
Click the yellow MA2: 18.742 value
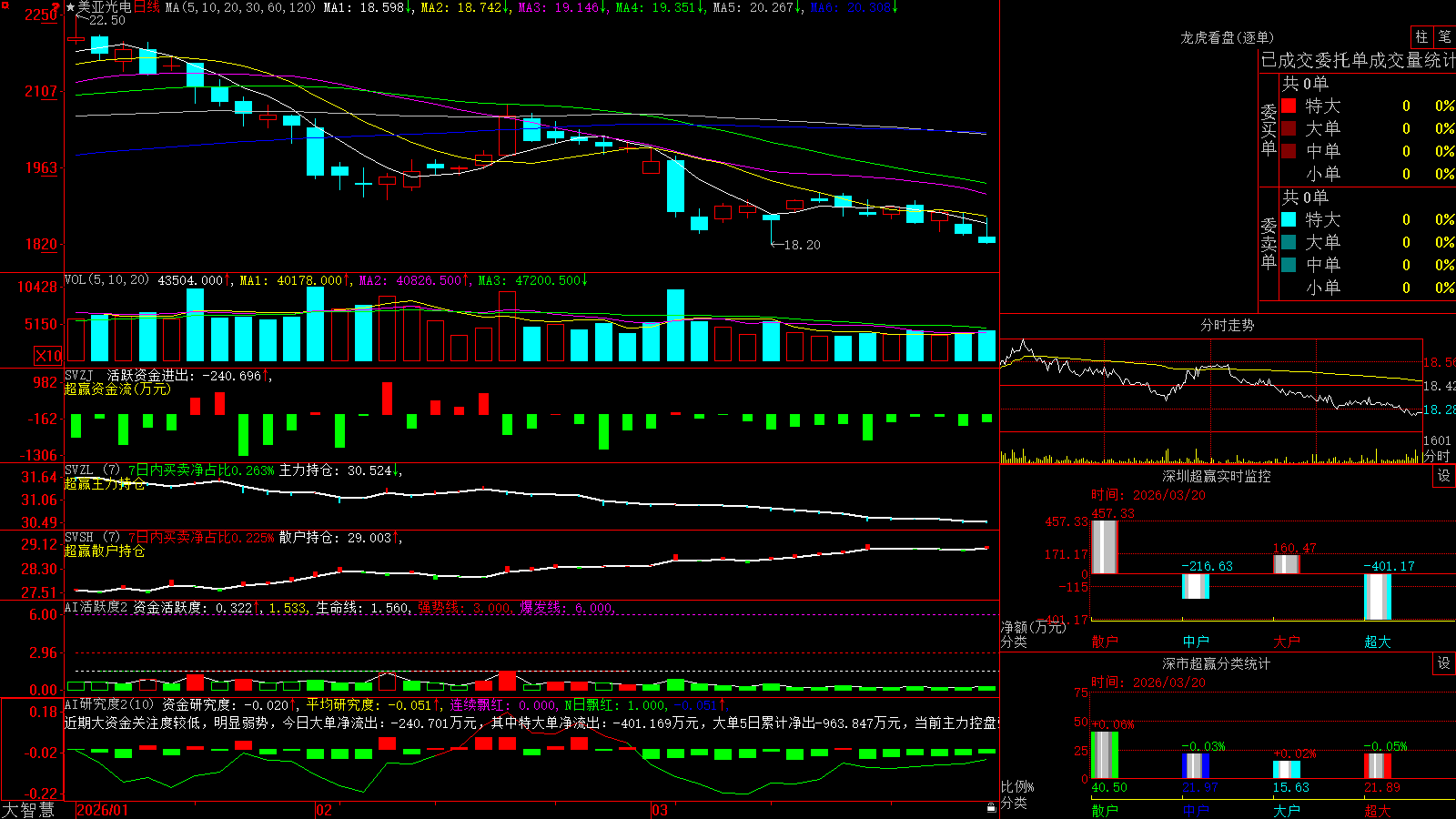464,7
